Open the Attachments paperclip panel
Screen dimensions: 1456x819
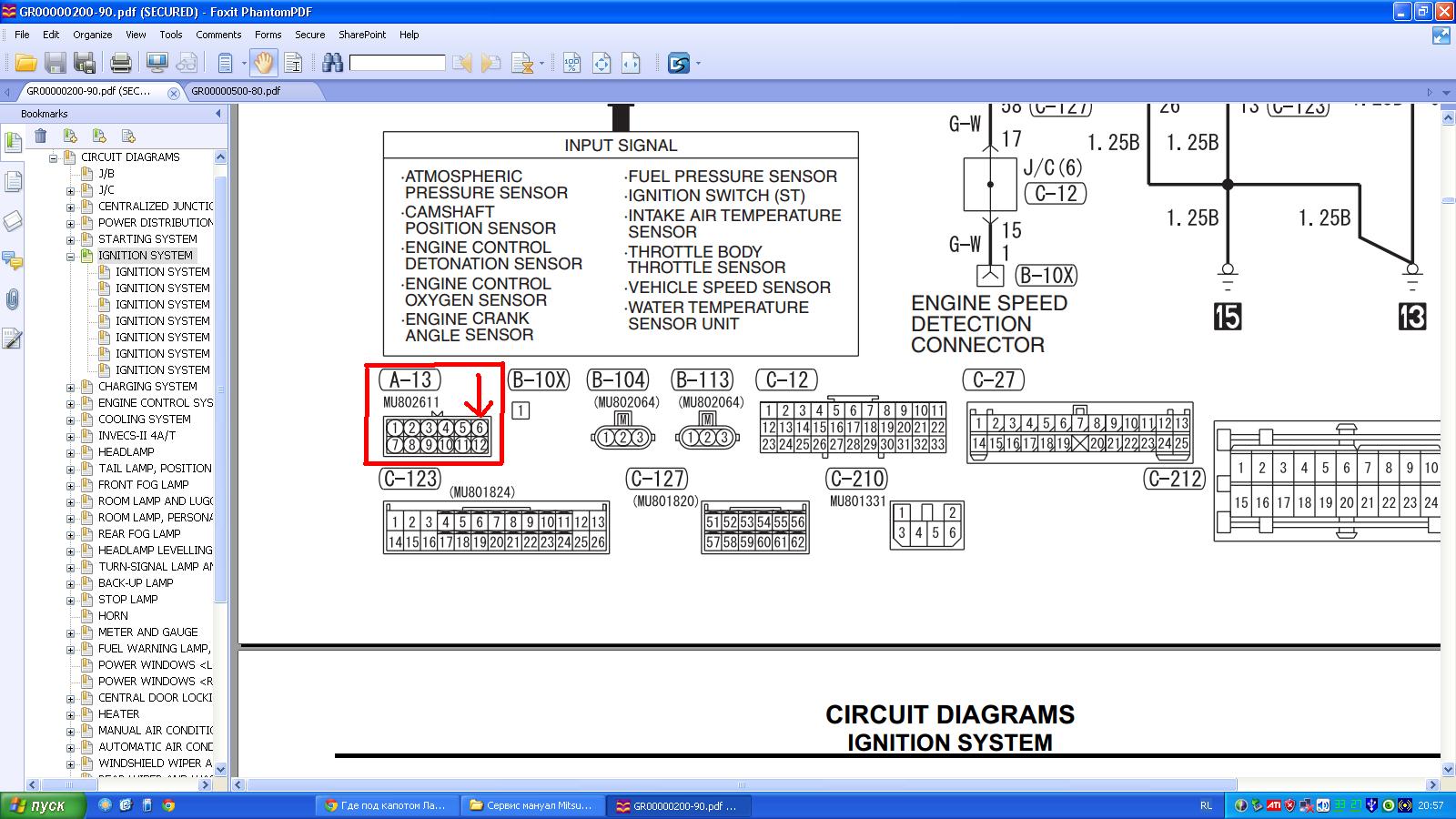click(x=13, y=299)
